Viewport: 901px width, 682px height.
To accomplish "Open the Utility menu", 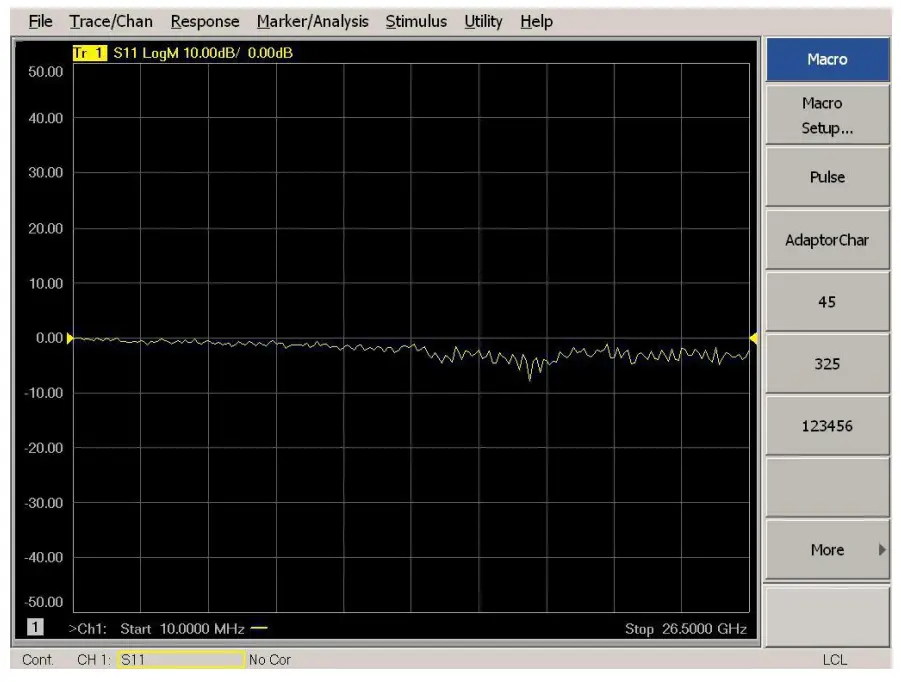I will 483,21.
